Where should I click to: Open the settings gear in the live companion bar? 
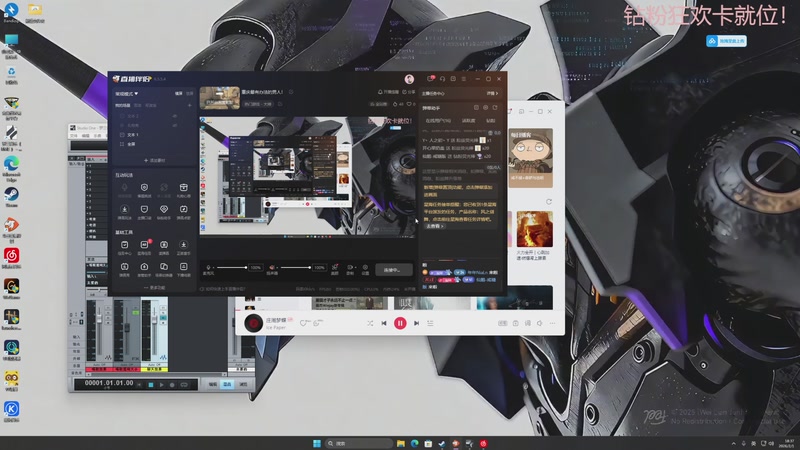tap(365, 267)
